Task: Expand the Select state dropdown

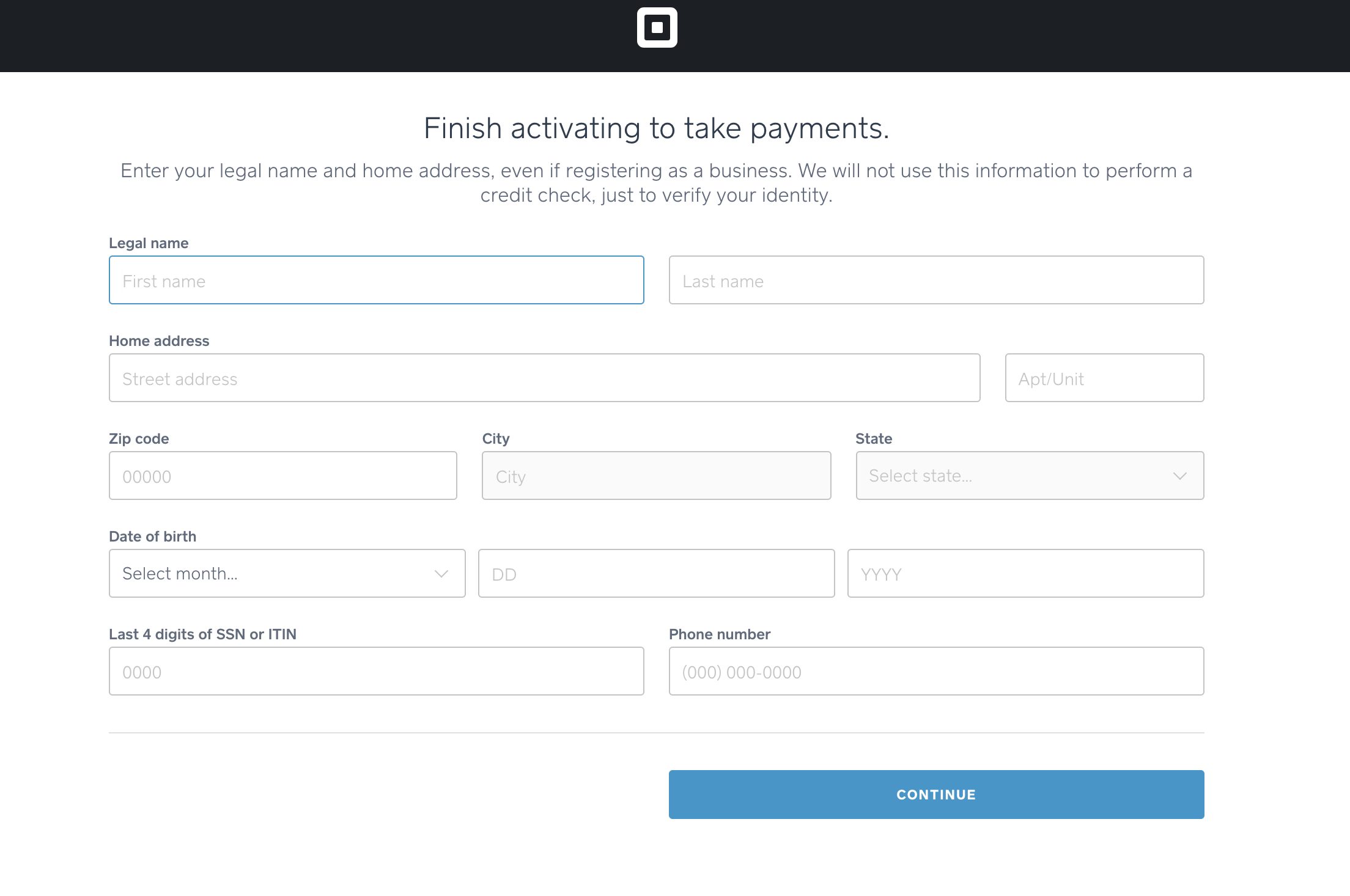Action: [x=1029, y=475]
